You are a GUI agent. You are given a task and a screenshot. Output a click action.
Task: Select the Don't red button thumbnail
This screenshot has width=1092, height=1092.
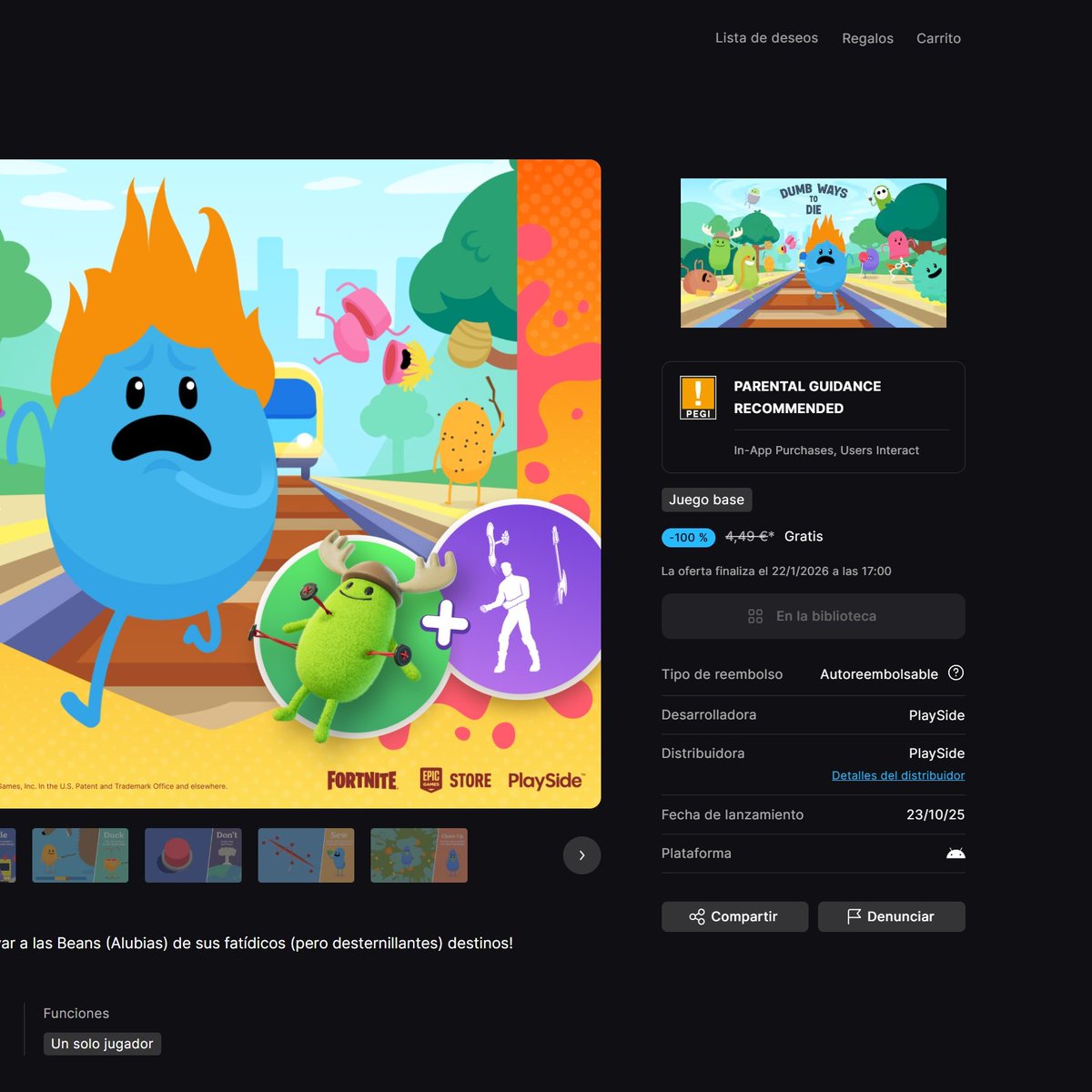click(x=193, y=855)
